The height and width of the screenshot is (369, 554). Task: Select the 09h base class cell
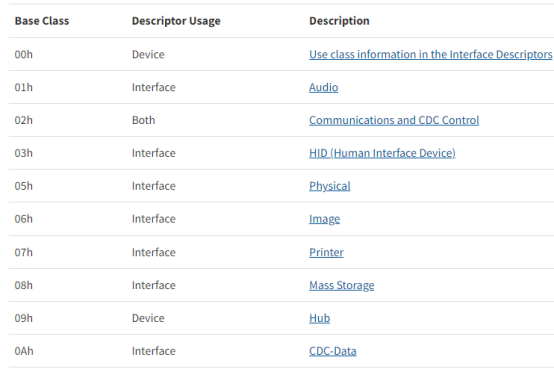(x=24, y=318)
